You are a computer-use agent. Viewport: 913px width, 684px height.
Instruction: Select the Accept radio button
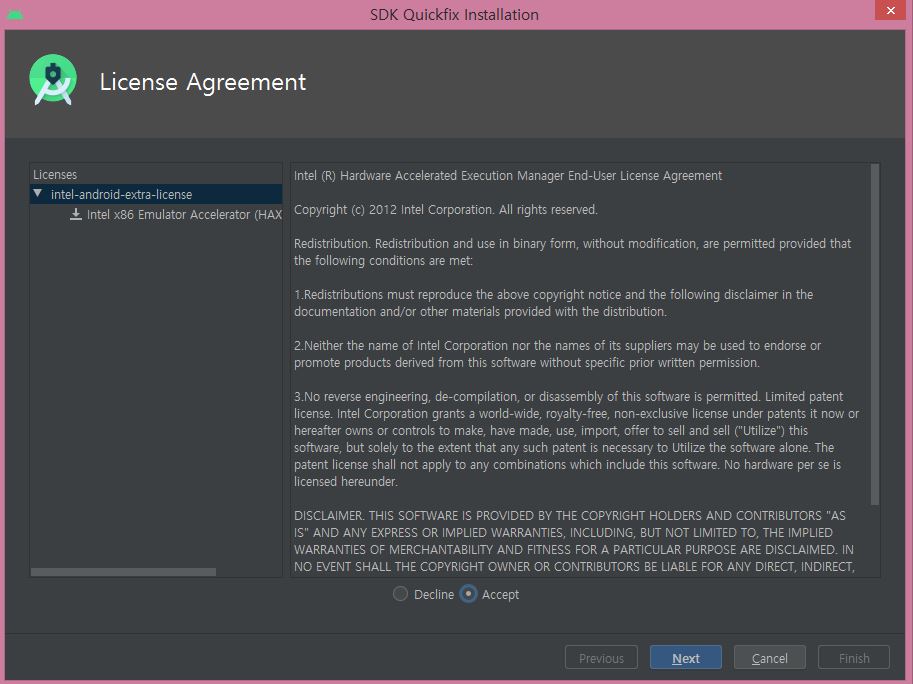point(468,594)
